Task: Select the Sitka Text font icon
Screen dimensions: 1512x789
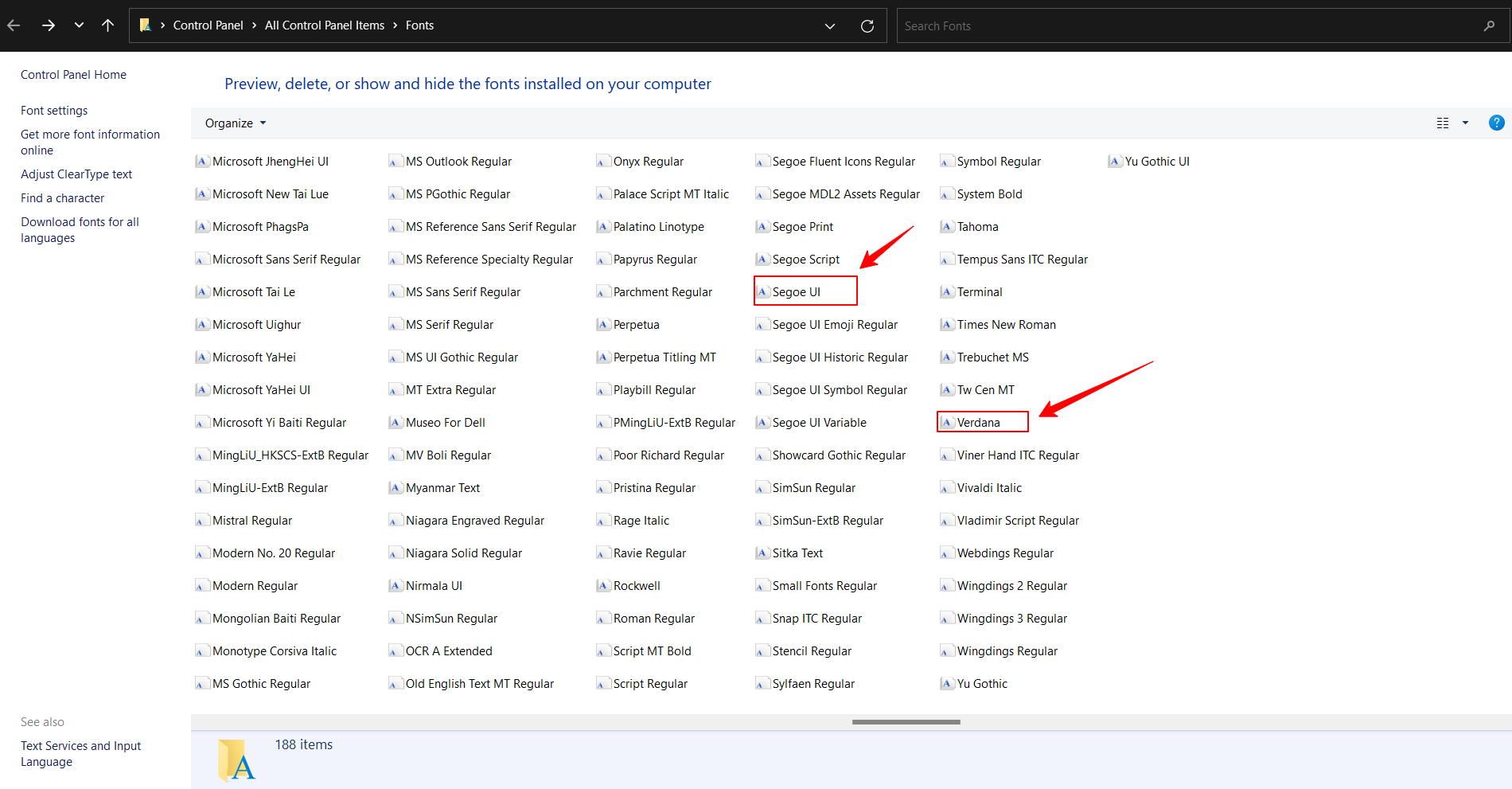Action: (x=762, y=553)
